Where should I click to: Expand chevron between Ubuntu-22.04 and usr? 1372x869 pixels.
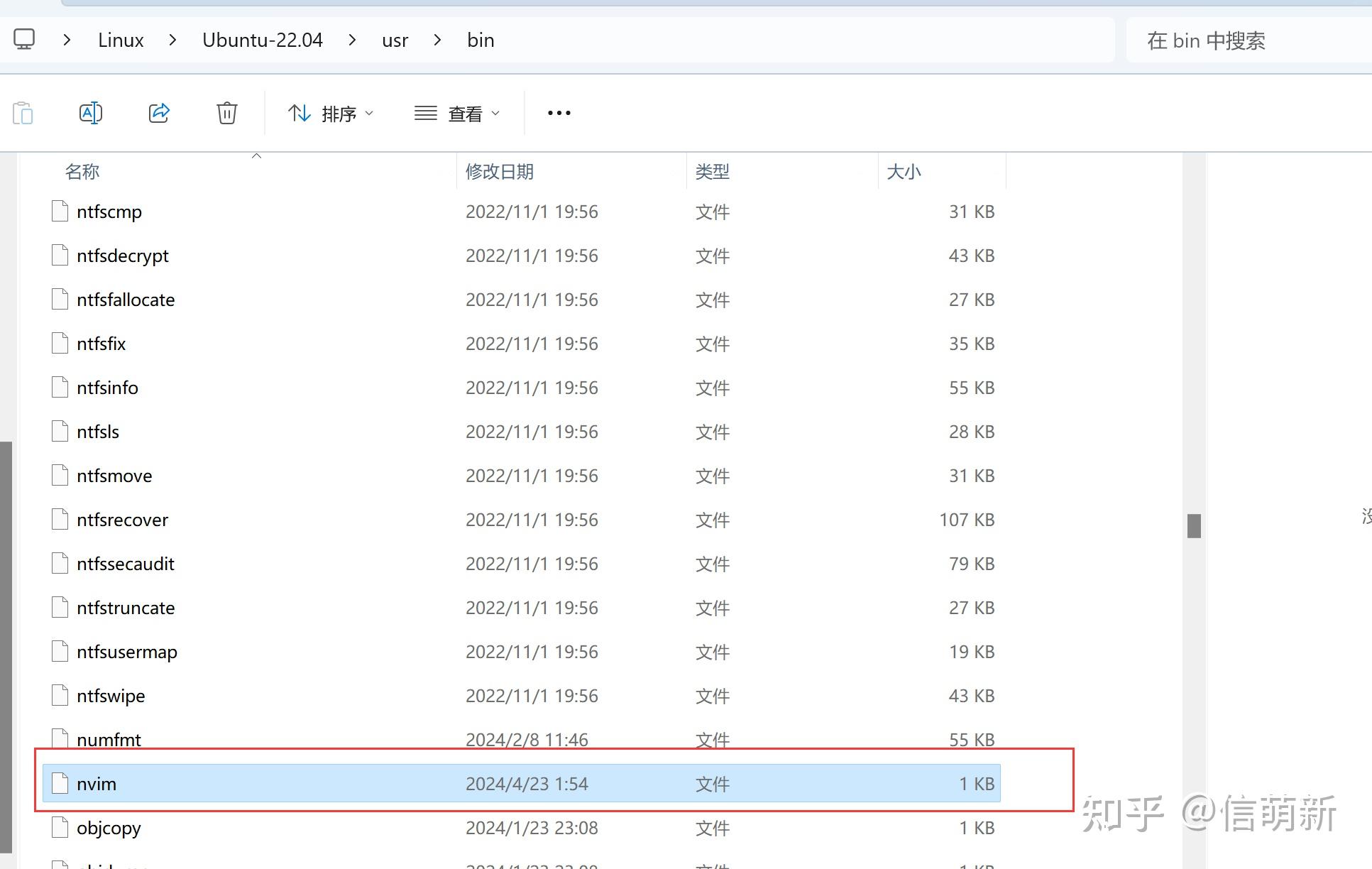pos(352,40)
